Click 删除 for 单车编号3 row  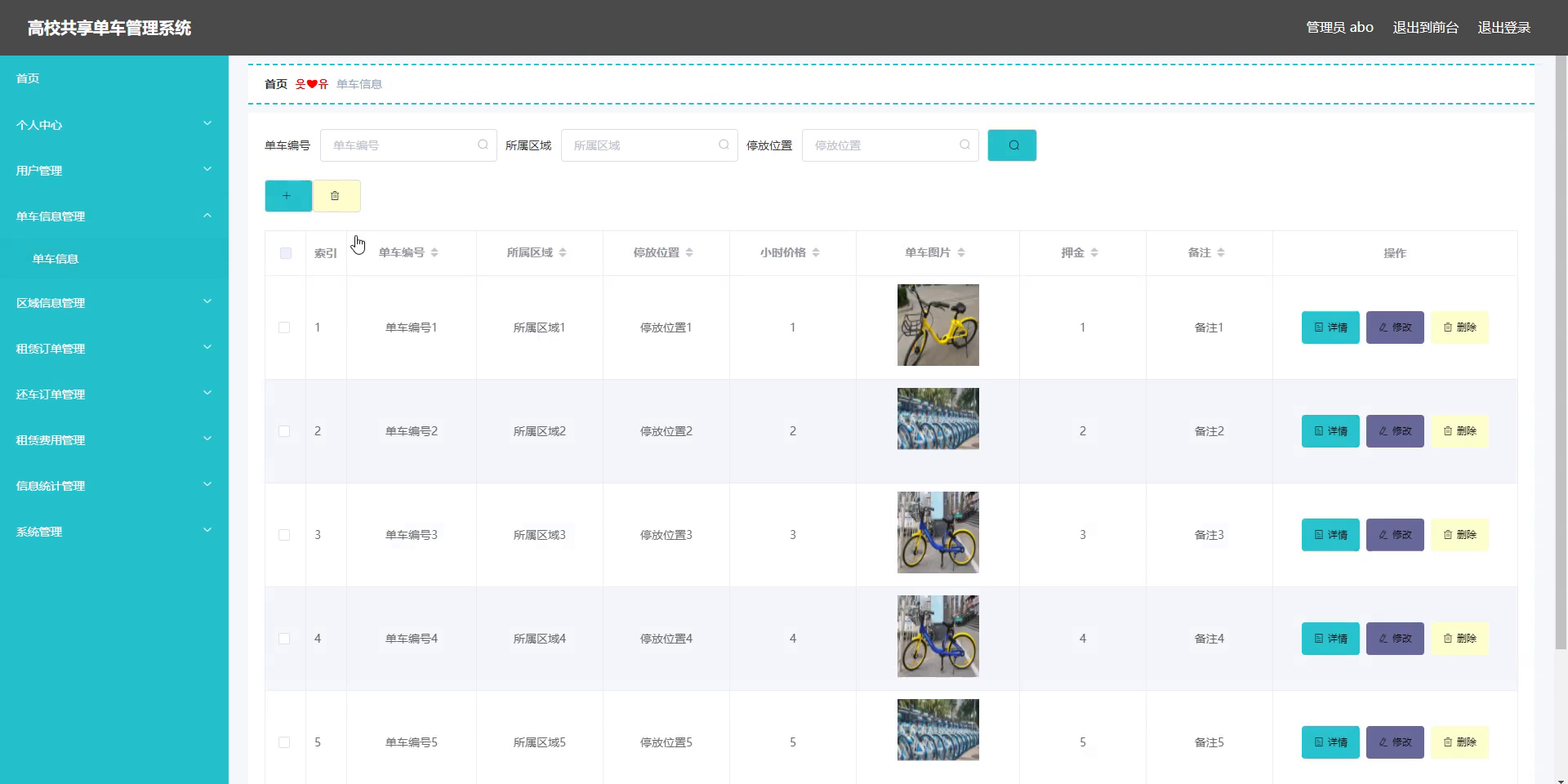(x=1459, y=535)
